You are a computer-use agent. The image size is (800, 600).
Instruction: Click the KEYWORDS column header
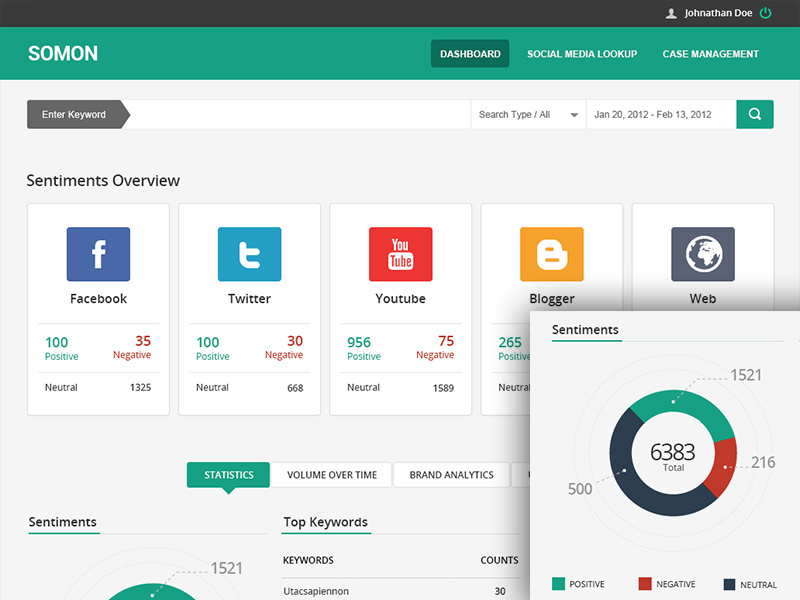(308, 560)
